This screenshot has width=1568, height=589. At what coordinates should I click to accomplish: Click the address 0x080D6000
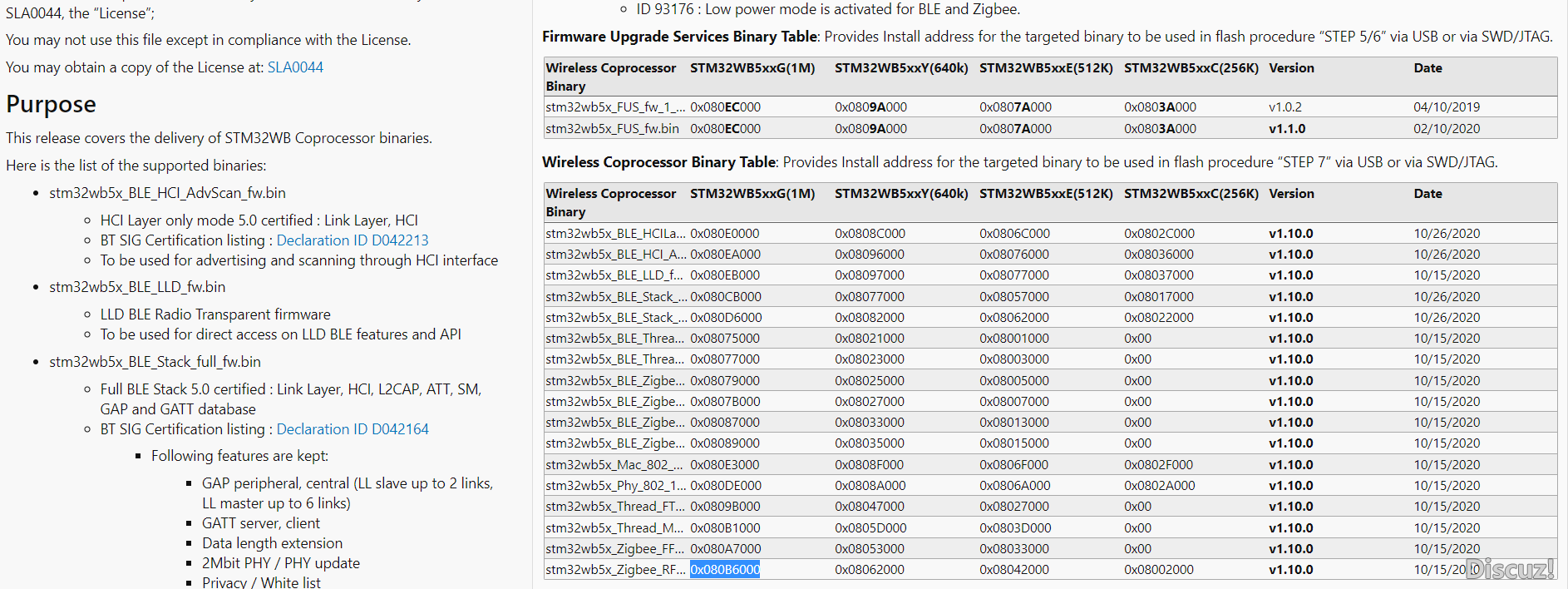tap(726, 318)
